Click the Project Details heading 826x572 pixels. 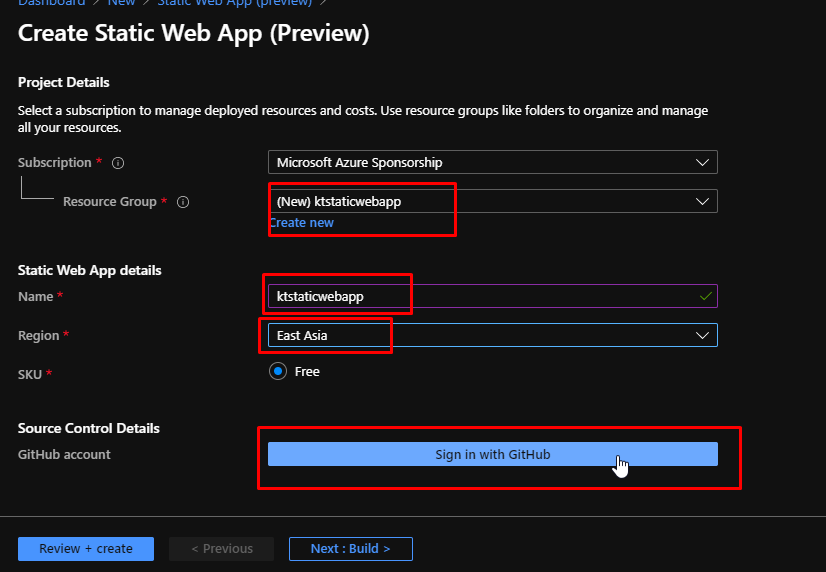64,83
